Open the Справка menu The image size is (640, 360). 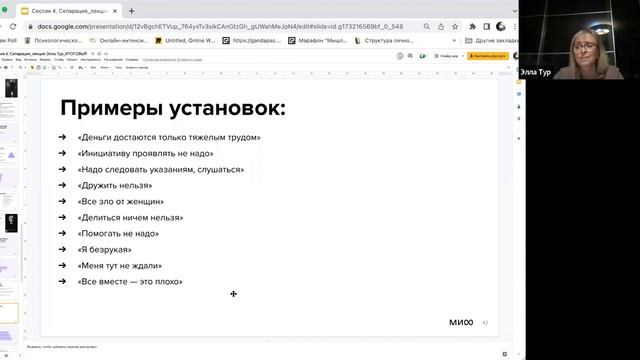[132, 60]
